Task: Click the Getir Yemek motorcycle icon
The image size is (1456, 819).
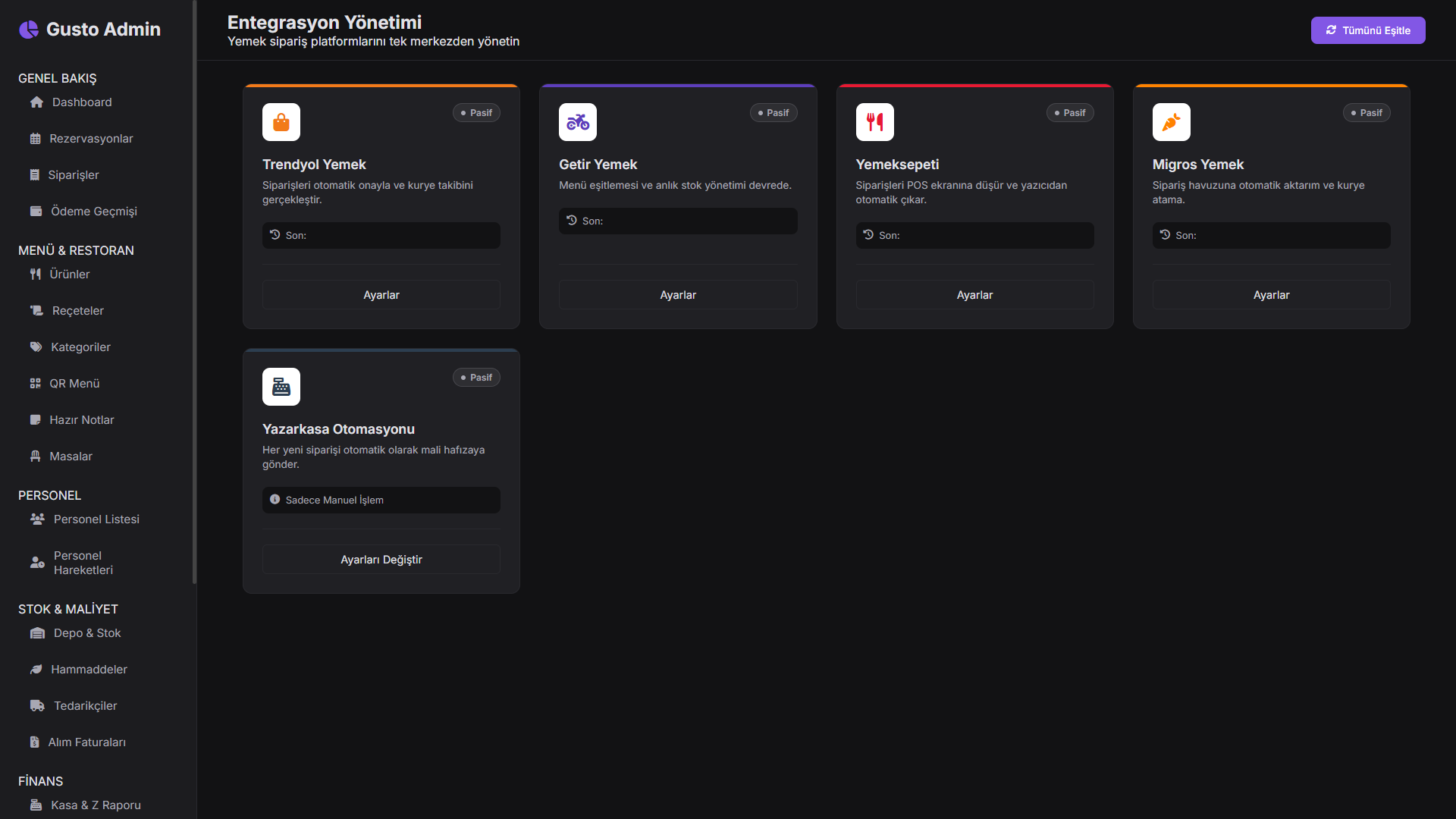Action: tap(578, 122)
